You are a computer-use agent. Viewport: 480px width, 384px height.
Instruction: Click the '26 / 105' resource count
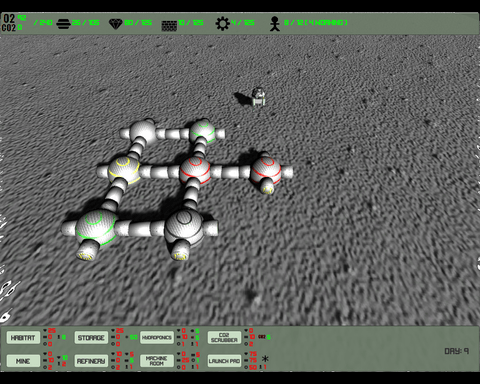pos(85,23)
